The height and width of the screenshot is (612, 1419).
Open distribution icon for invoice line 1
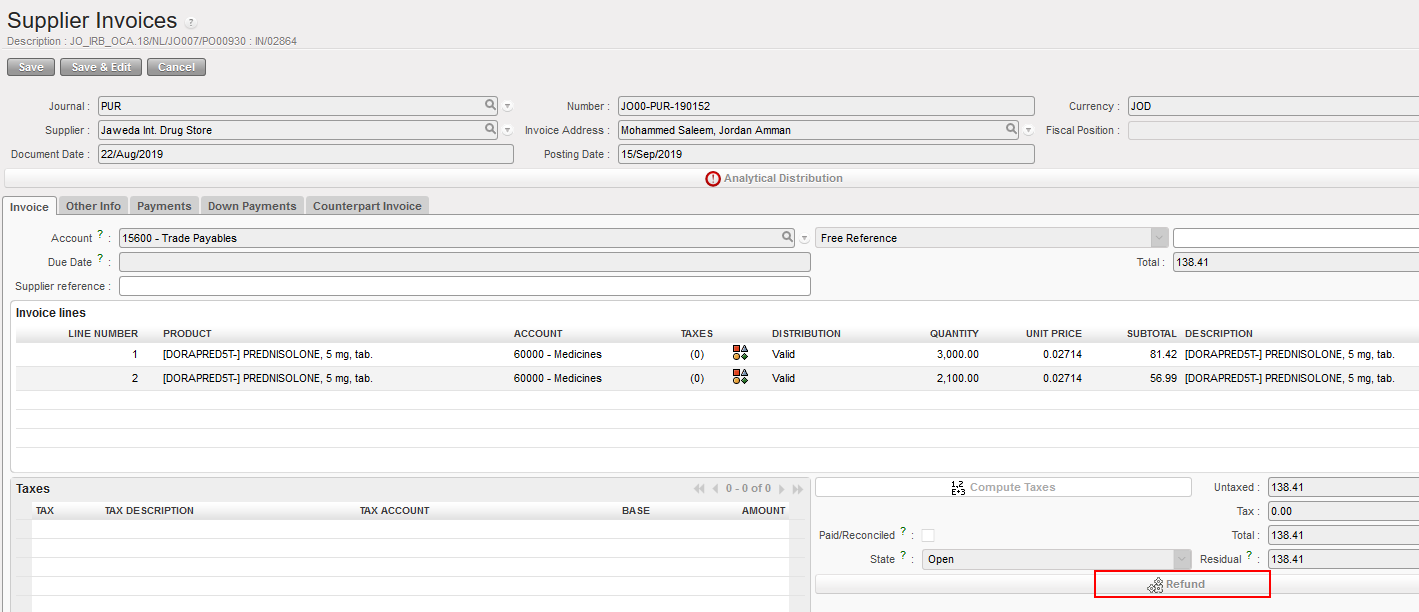click(740, 352)
